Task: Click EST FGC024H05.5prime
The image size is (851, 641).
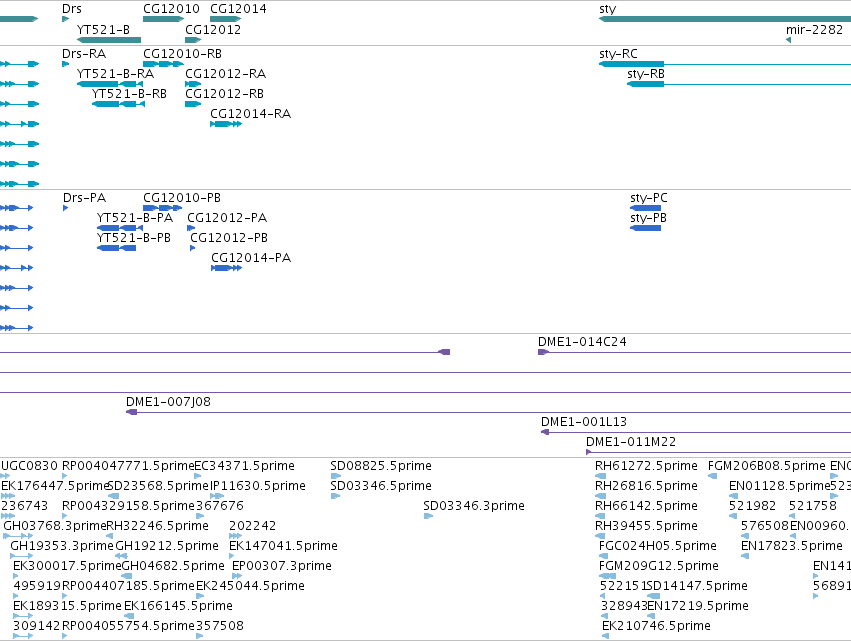Action: click(x=658, y=546)
